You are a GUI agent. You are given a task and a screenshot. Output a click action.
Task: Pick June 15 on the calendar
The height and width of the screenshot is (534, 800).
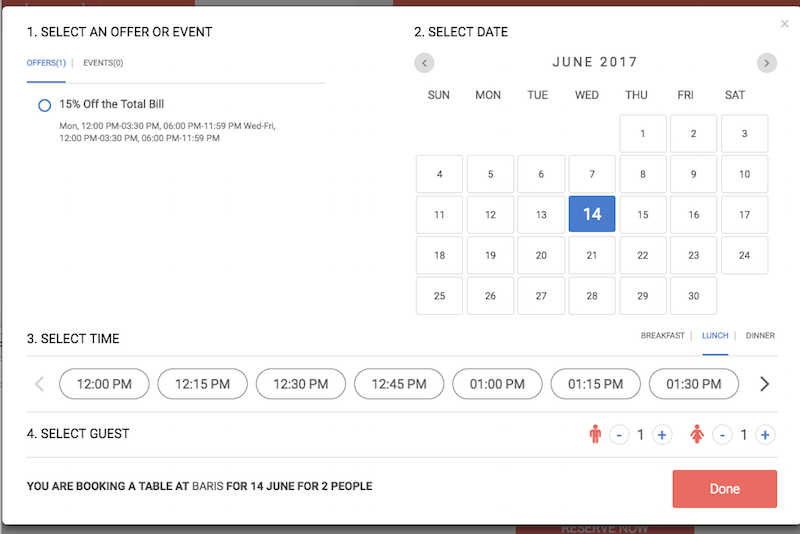pos(643,215)
